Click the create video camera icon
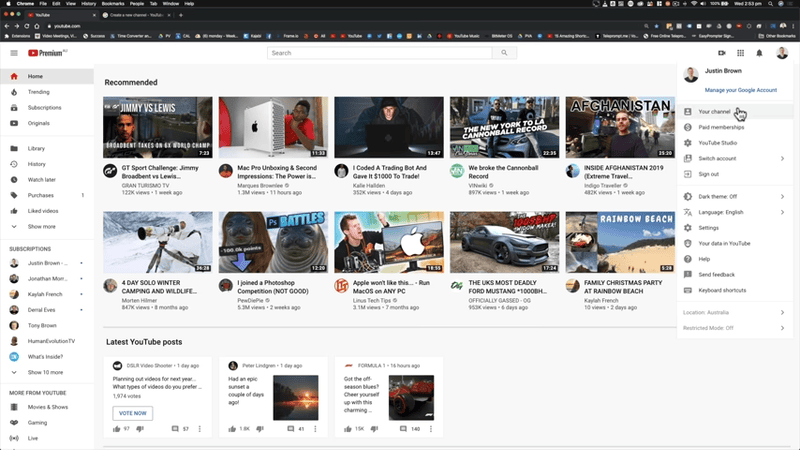 721,53
